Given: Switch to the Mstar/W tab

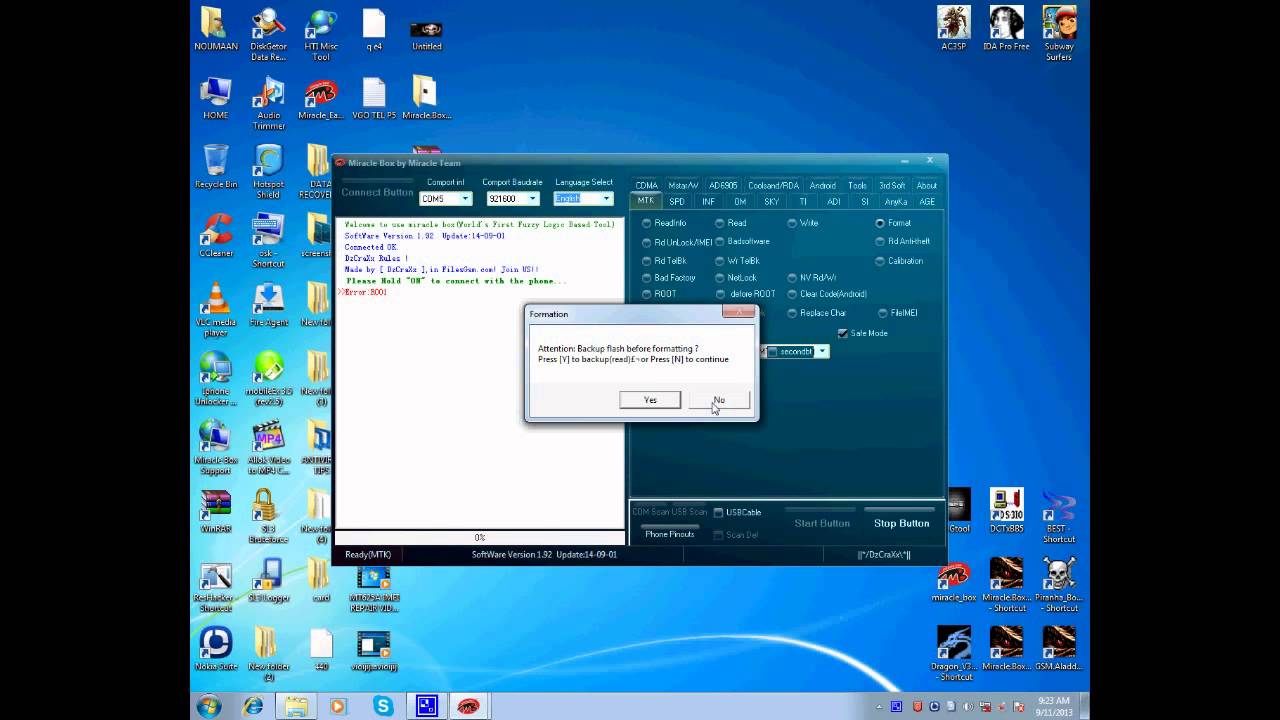Looking at the screenshot, I should point(683,185).
